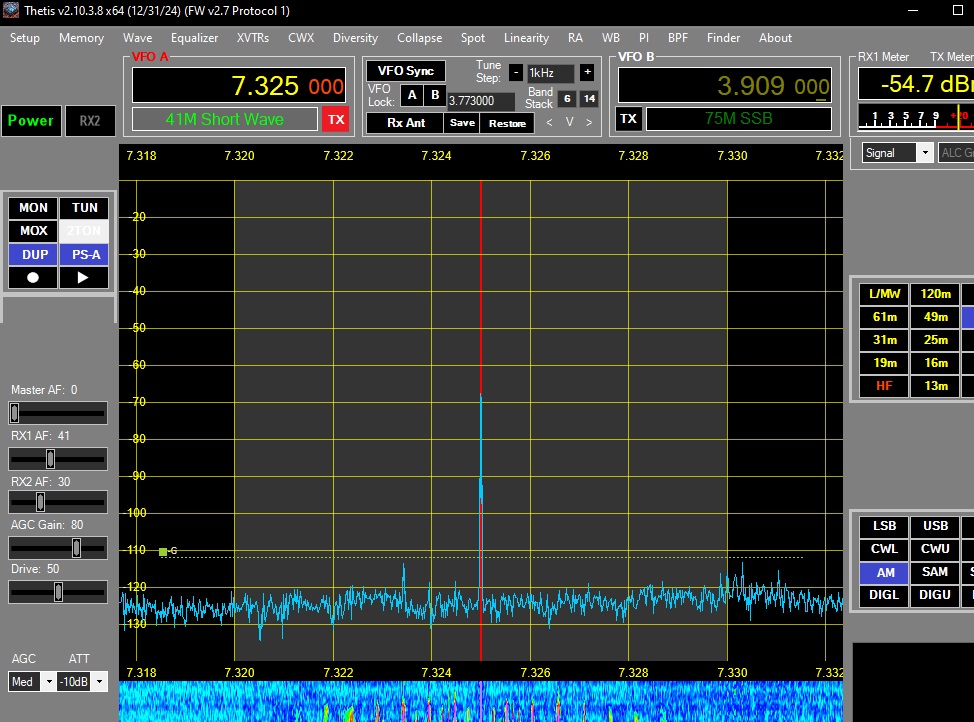The image size is (974, 722).
Task: Click the AGC Gain slider
Action: coord(58,548)
